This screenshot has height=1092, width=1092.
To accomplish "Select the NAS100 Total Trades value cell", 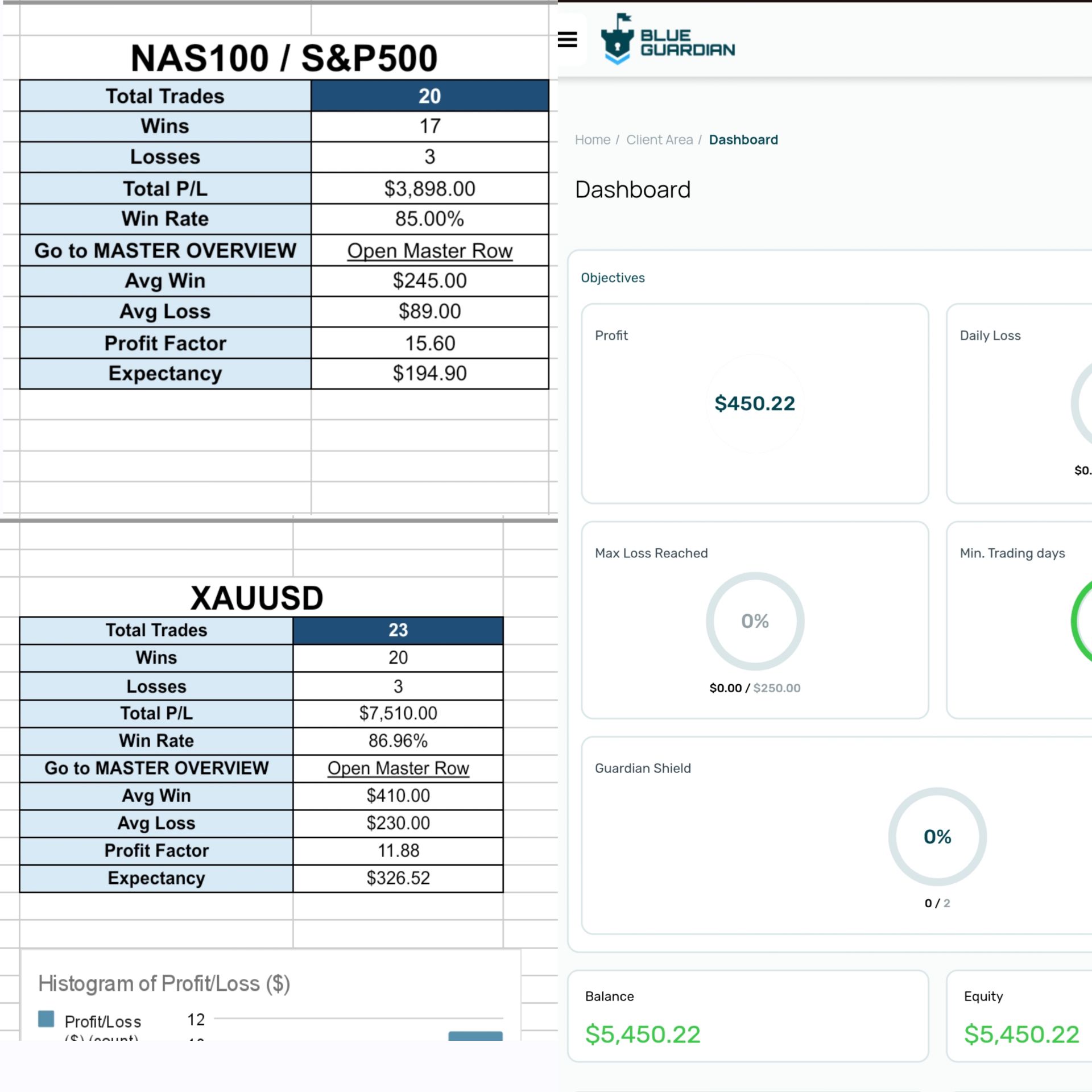I will (x=430, y=96).
